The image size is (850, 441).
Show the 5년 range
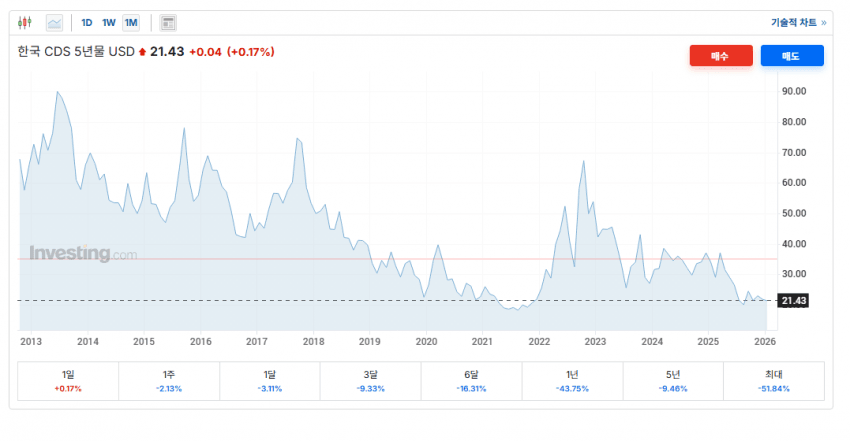(x=673, y=381)
